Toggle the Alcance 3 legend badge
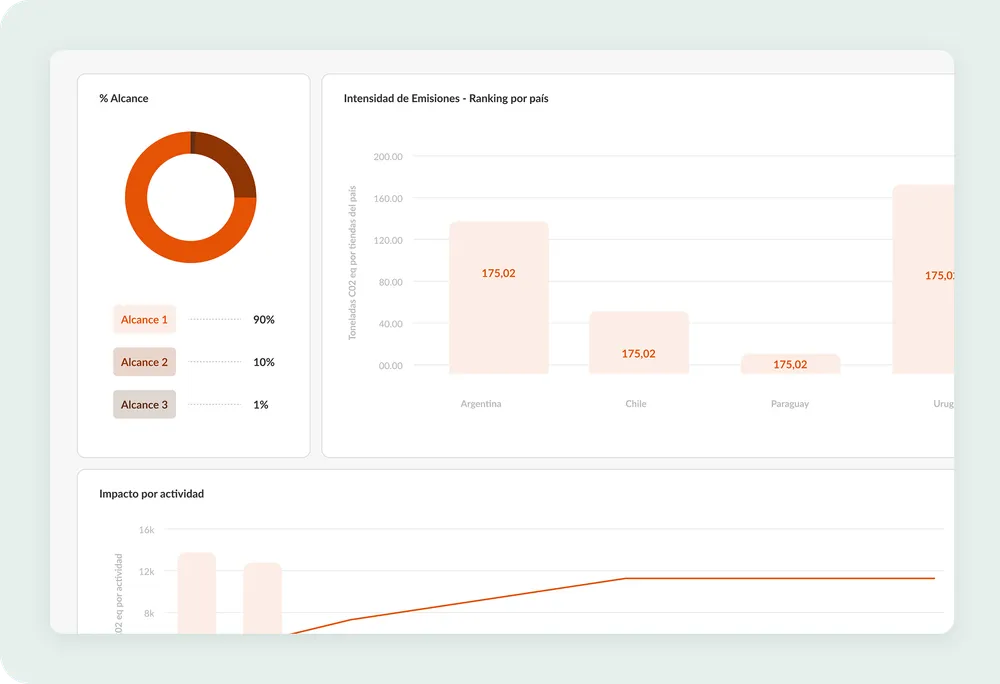 144,405
